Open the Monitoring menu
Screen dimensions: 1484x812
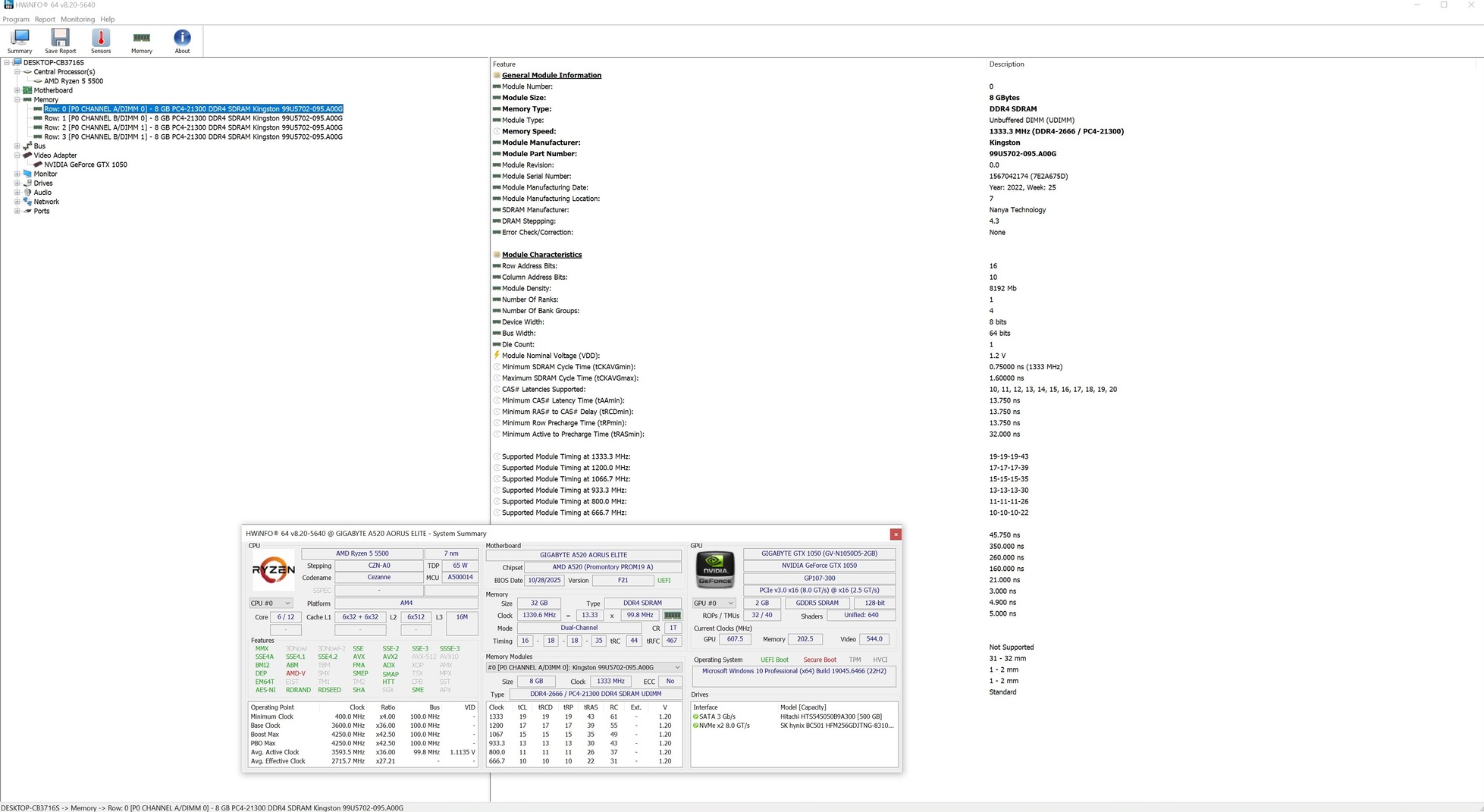[x=77, y=19]
